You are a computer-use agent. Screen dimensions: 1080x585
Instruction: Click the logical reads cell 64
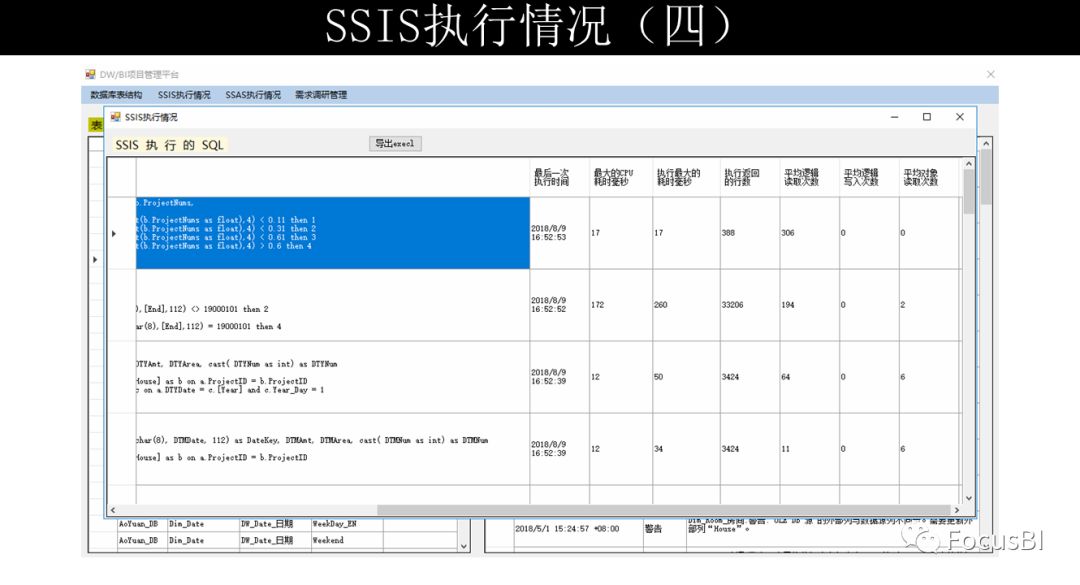tap(809, 377)
